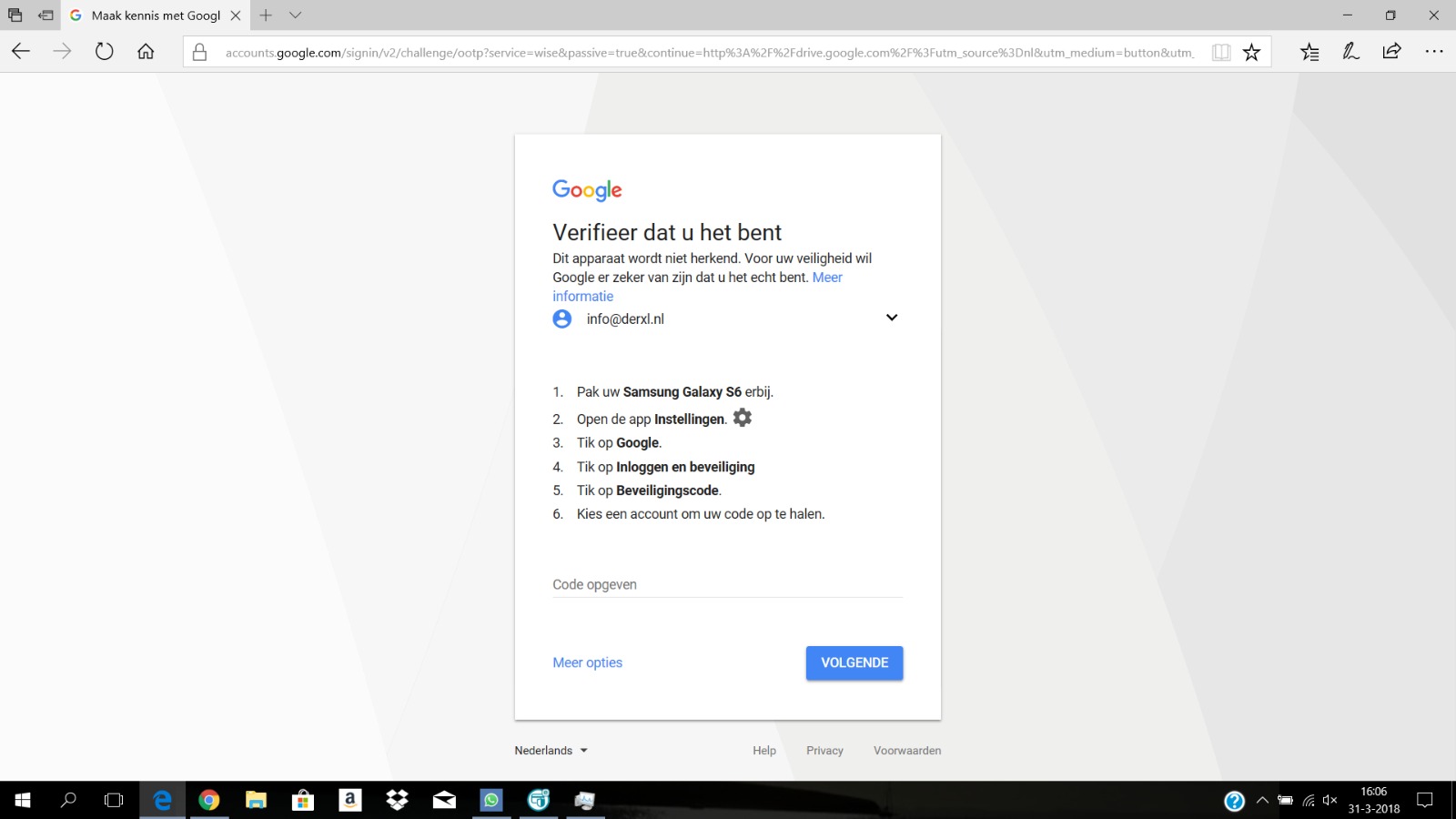Open the Nederlands language dropdown
The height and width of the screenshot is (819, 1456).
tap(551, 751)
